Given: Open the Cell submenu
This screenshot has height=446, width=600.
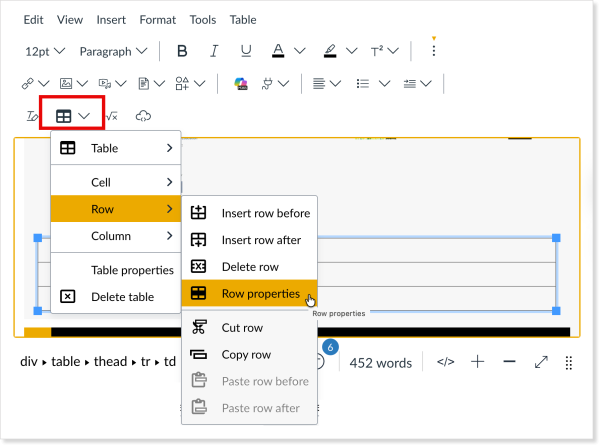Looking at the screenshot, I should (116, 182).
